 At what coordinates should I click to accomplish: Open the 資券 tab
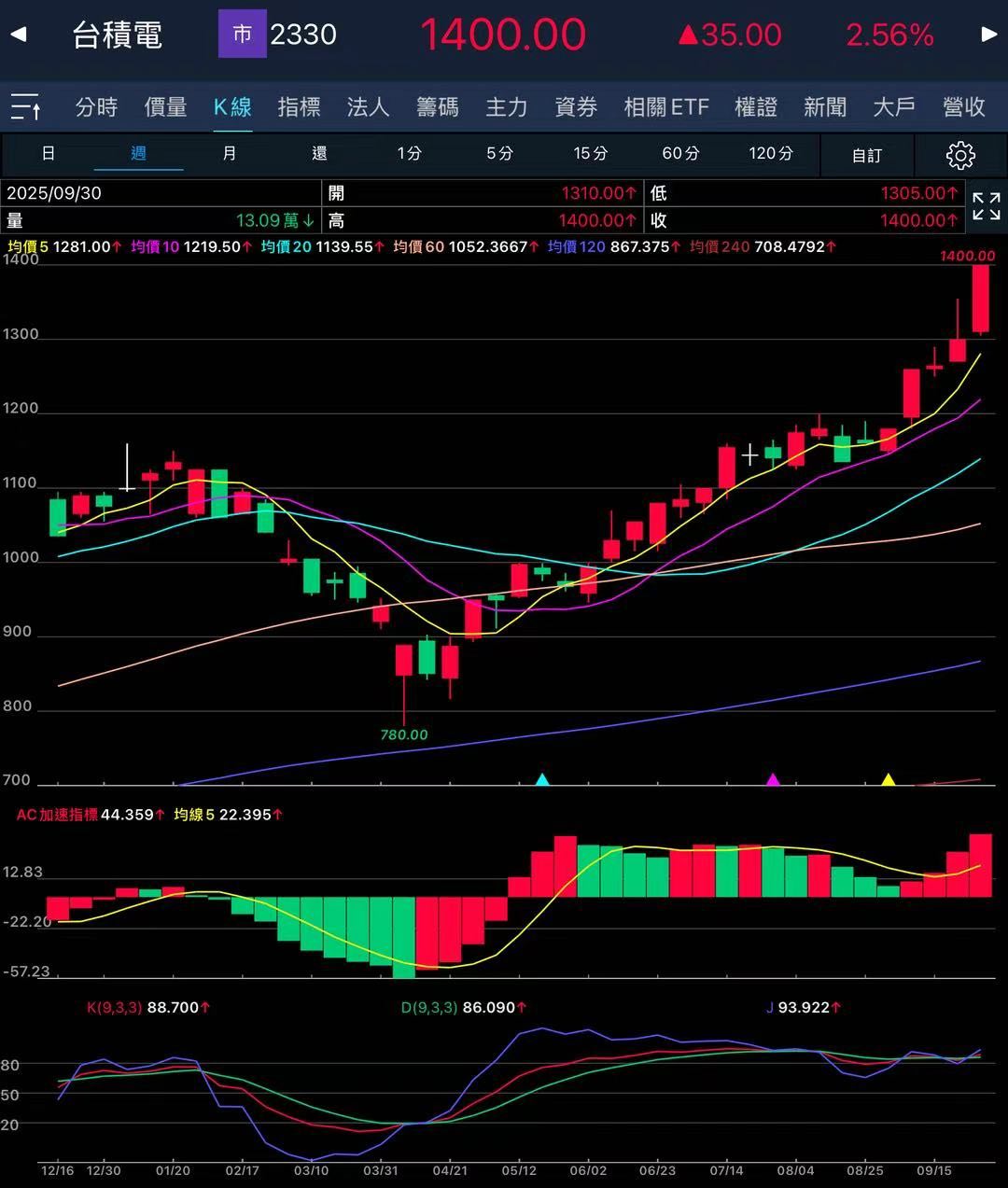576,107
